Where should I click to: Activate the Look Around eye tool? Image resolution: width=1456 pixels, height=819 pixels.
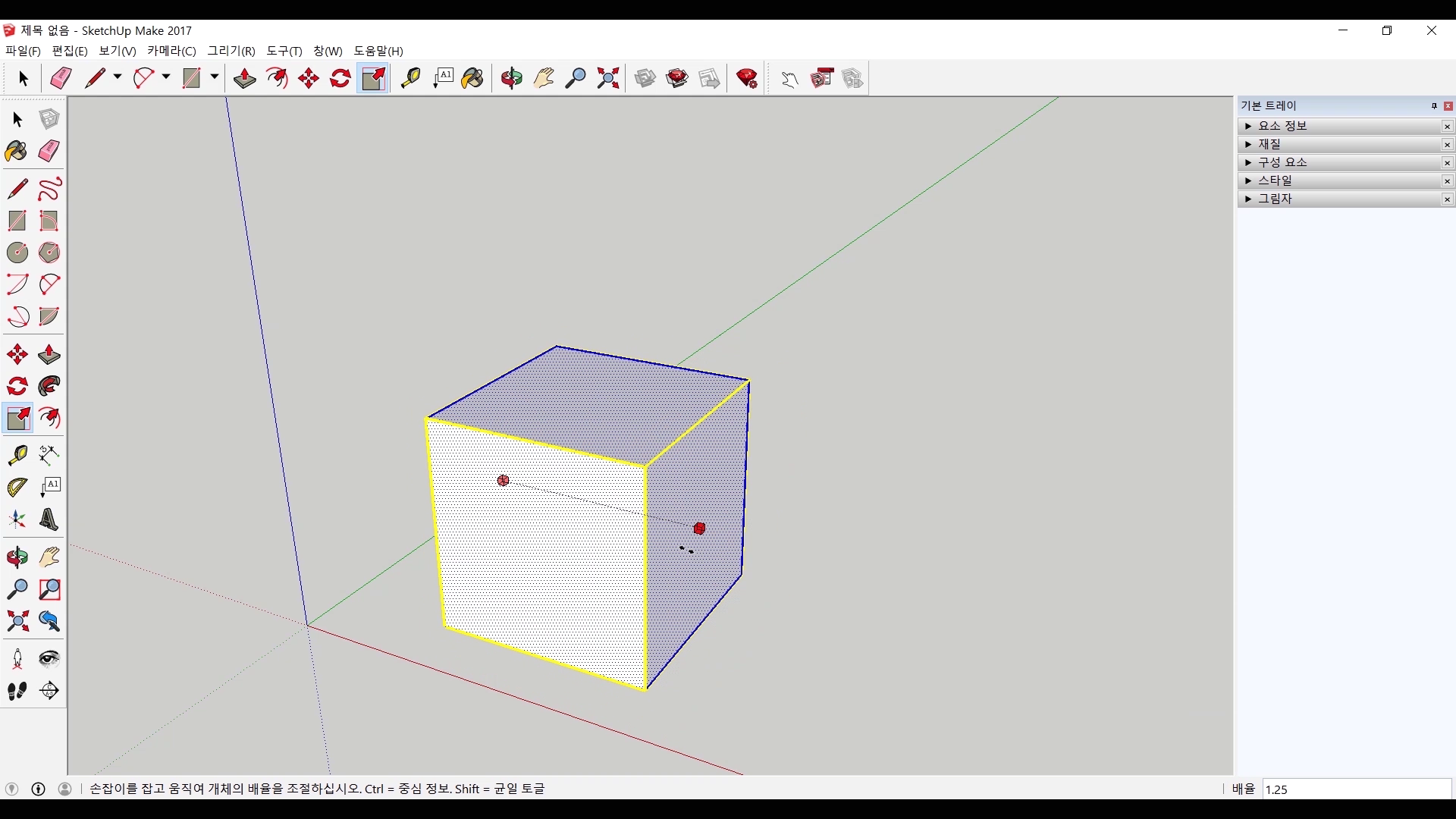pos(49,658)
